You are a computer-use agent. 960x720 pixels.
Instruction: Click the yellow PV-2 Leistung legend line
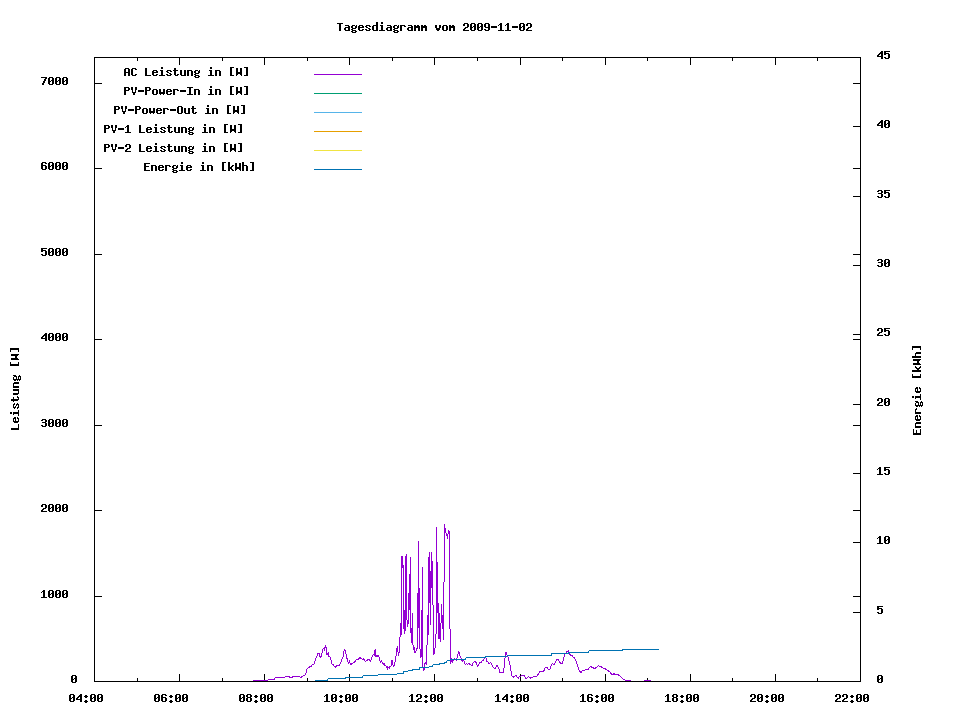(337, 150)
